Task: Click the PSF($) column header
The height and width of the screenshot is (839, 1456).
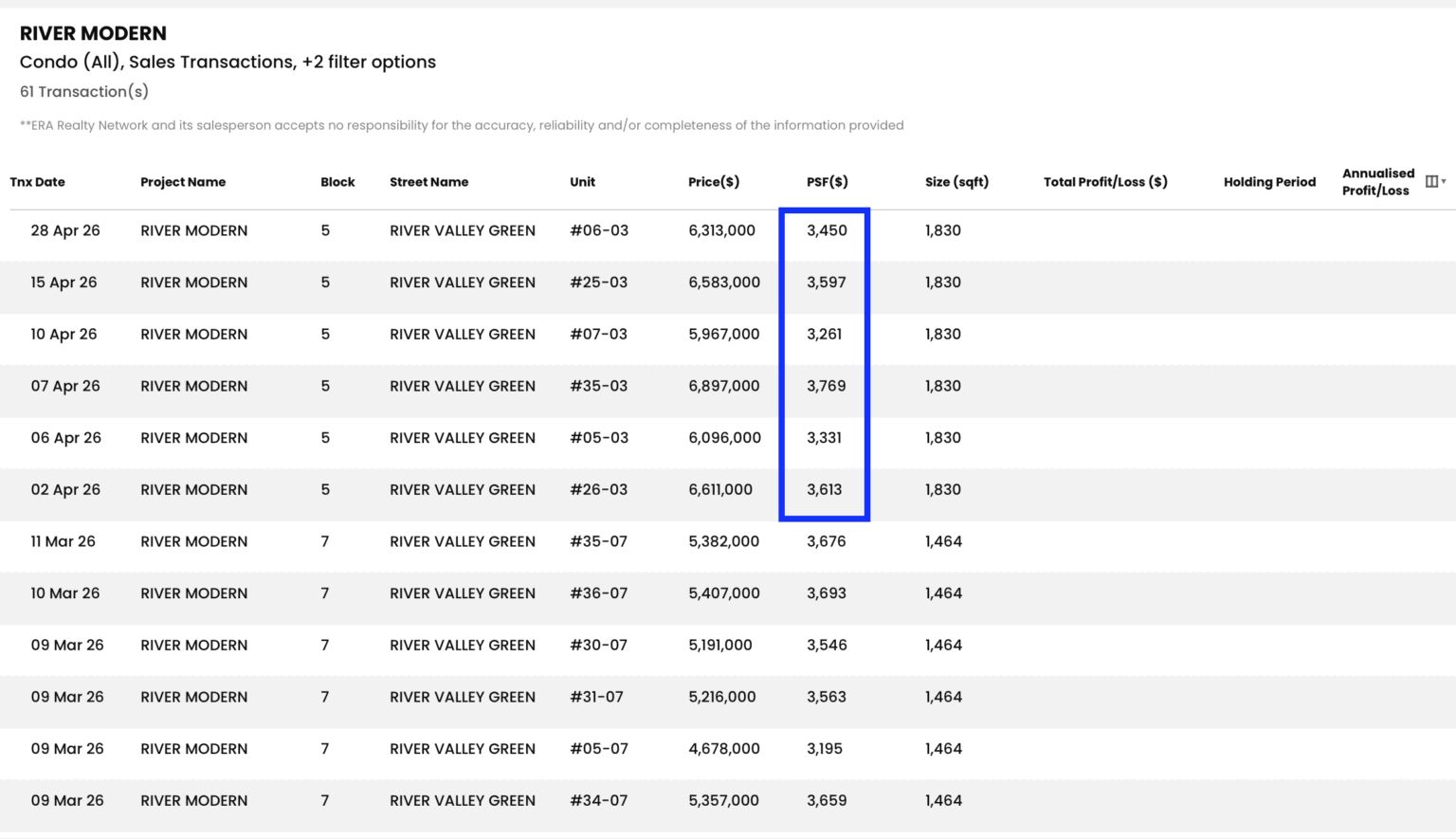Action: (x=828, y=182)
